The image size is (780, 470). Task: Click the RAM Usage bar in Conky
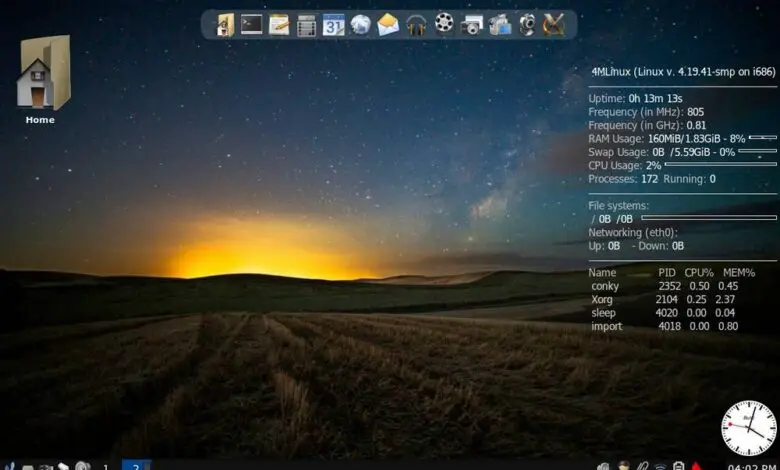tap(763, 138)
